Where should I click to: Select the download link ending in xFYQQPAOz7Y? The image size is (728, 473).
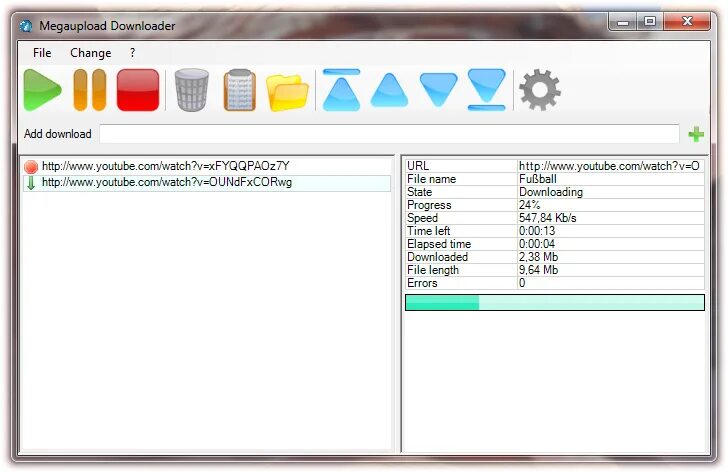tap(166, 166)
